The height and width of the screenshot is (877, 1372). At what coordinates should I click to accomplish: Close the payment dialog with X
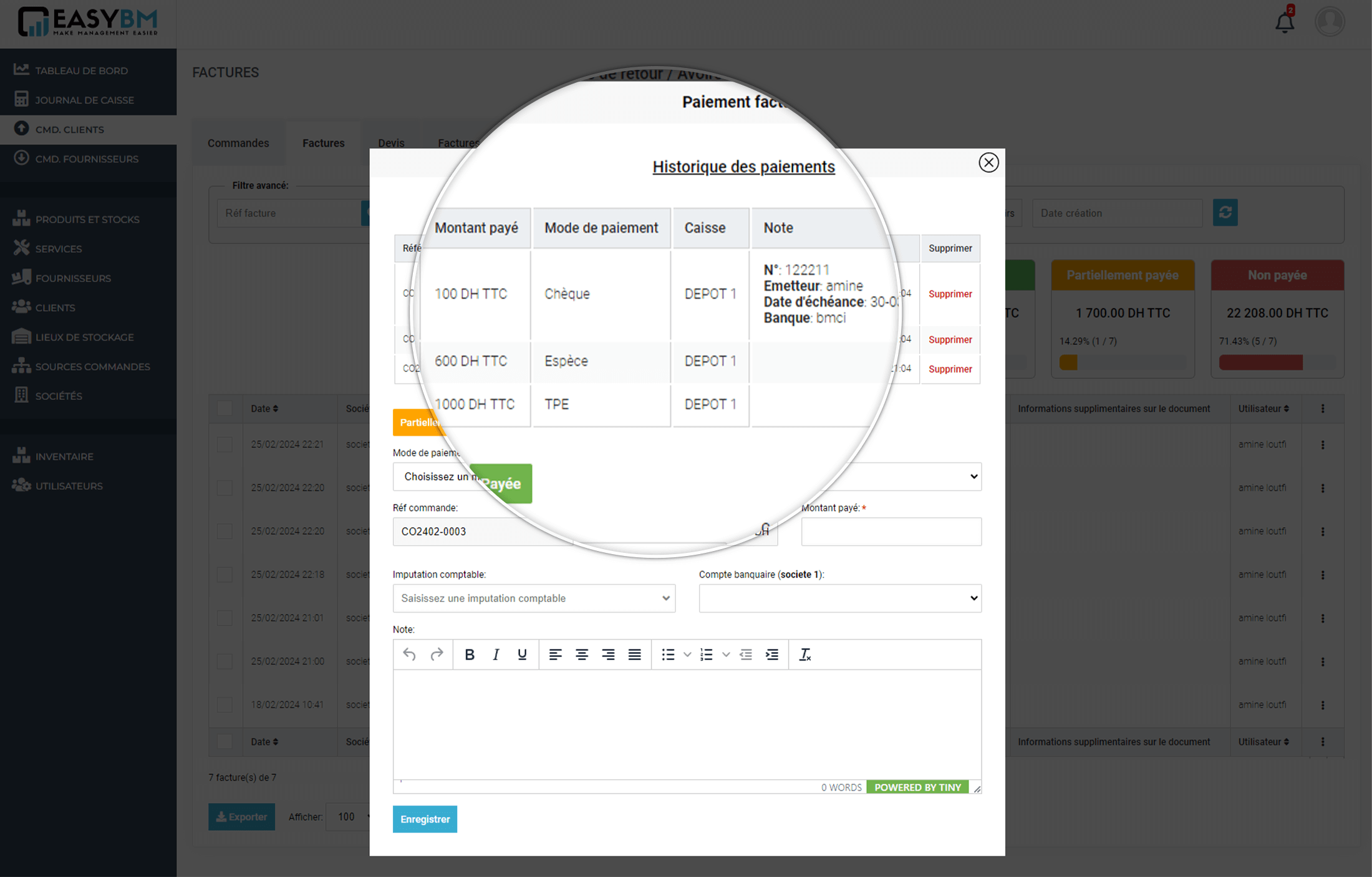[x=988, y=163]
